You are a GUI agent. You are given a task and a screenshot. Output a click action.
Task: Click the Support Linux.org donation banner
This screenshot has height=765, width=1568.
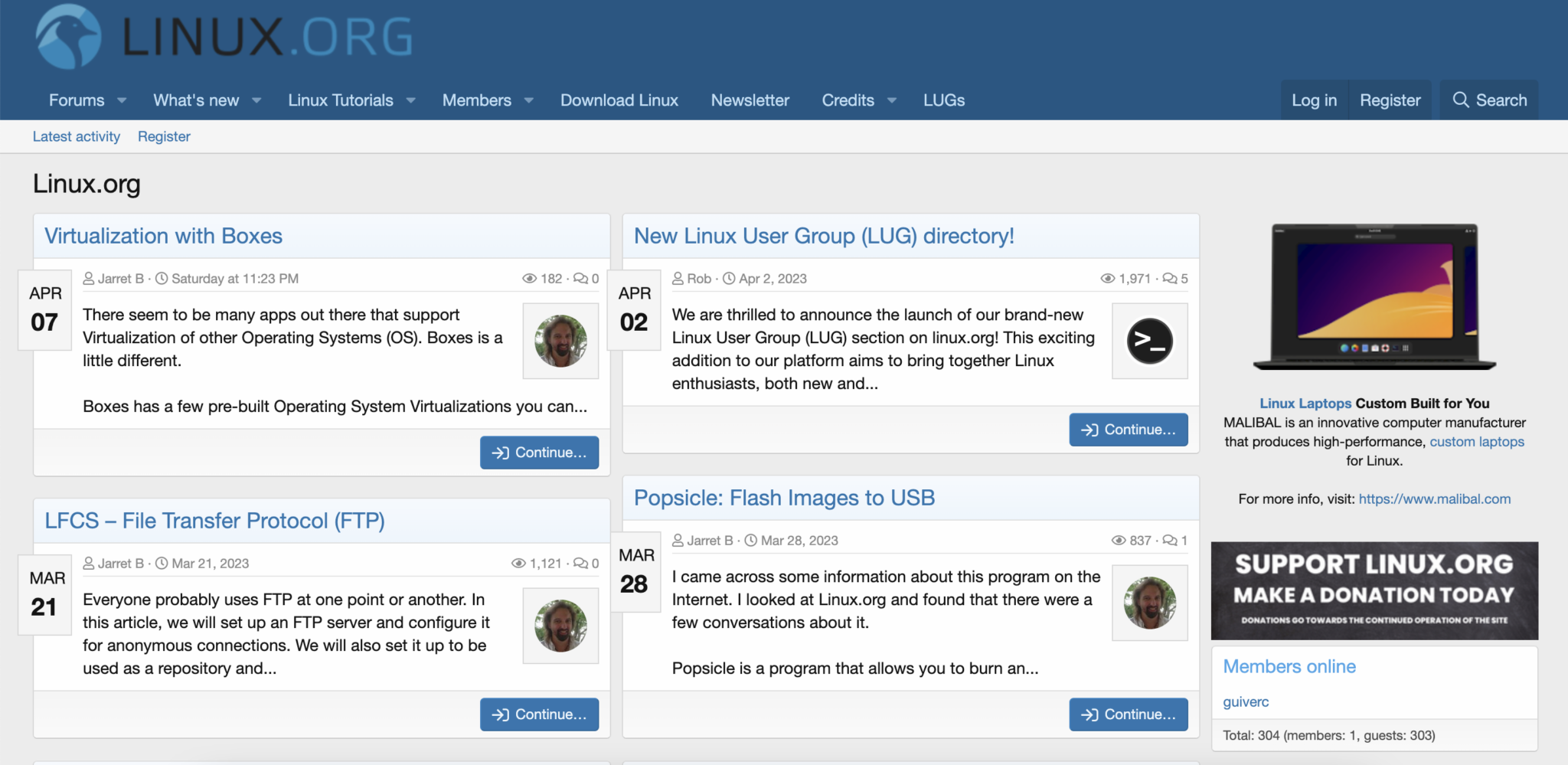coord(1374,590)
